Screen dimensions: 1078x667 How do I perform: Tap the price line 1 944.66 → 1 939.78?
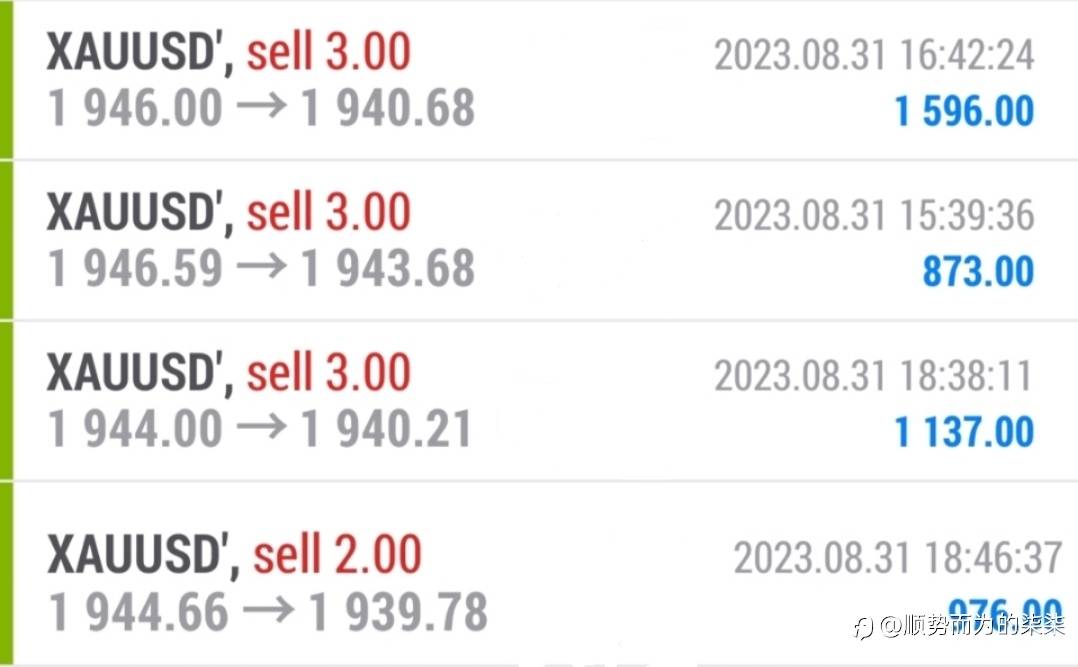[x=268, y=612]
